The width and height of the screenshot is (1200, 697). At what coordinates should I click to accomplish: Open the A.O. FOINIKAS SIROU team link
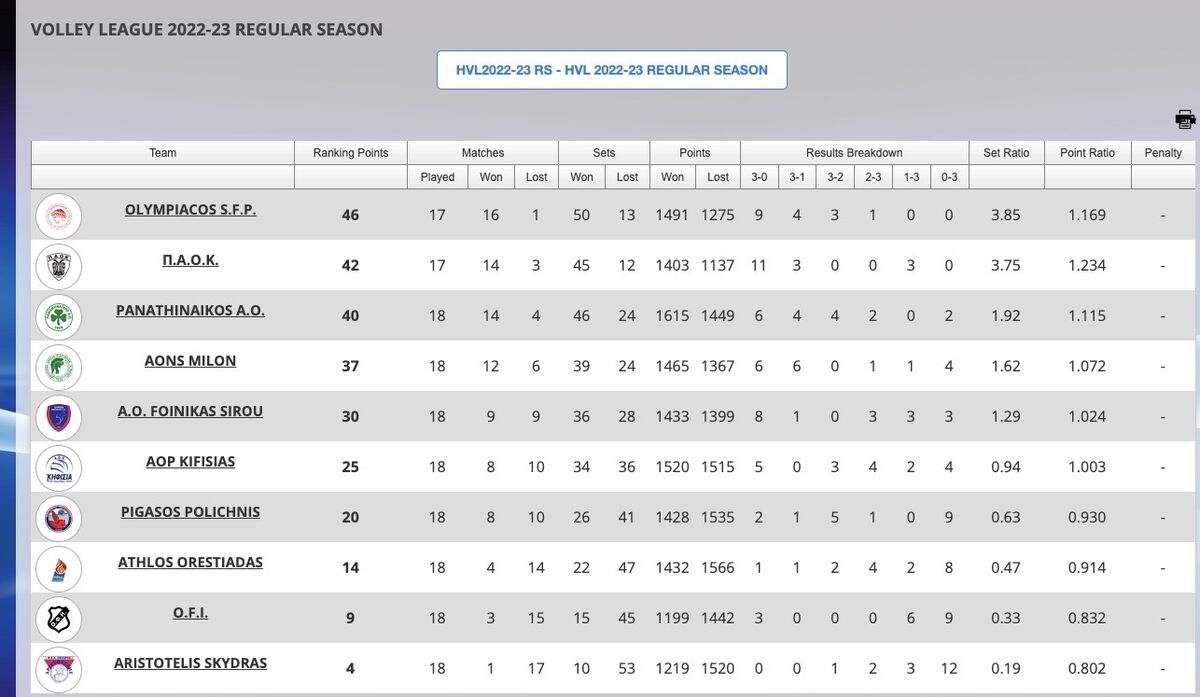(190, 411)
